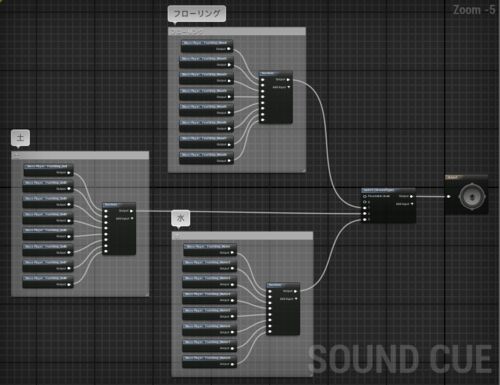
Task: Select the 水 comment box header bar
Action: (x=242, y=236)
